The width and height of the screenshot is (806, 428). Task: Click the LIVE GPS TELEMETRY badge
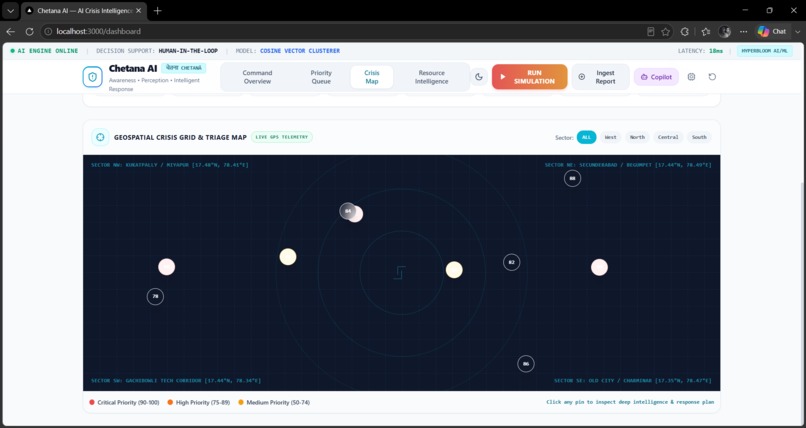coord(282,137)
